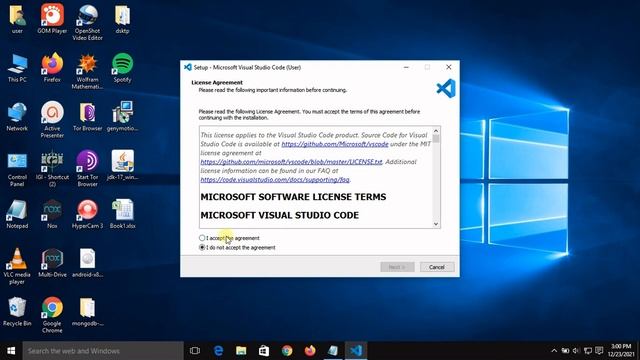Open Book1.xlsx file on desktop
The height and width of the screenshot is (360, 640).
click(122, 214)
